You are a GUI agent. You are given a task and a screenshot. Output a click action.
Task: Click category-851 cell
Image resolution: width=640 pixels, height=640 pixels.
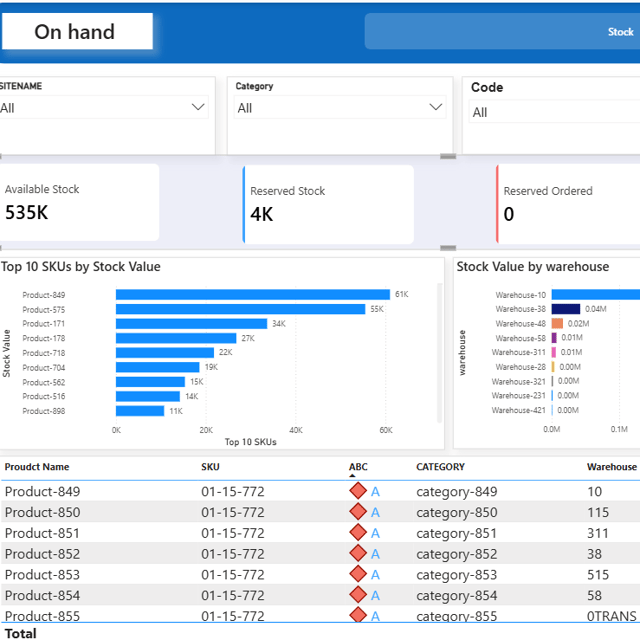(x=456, y=533)
